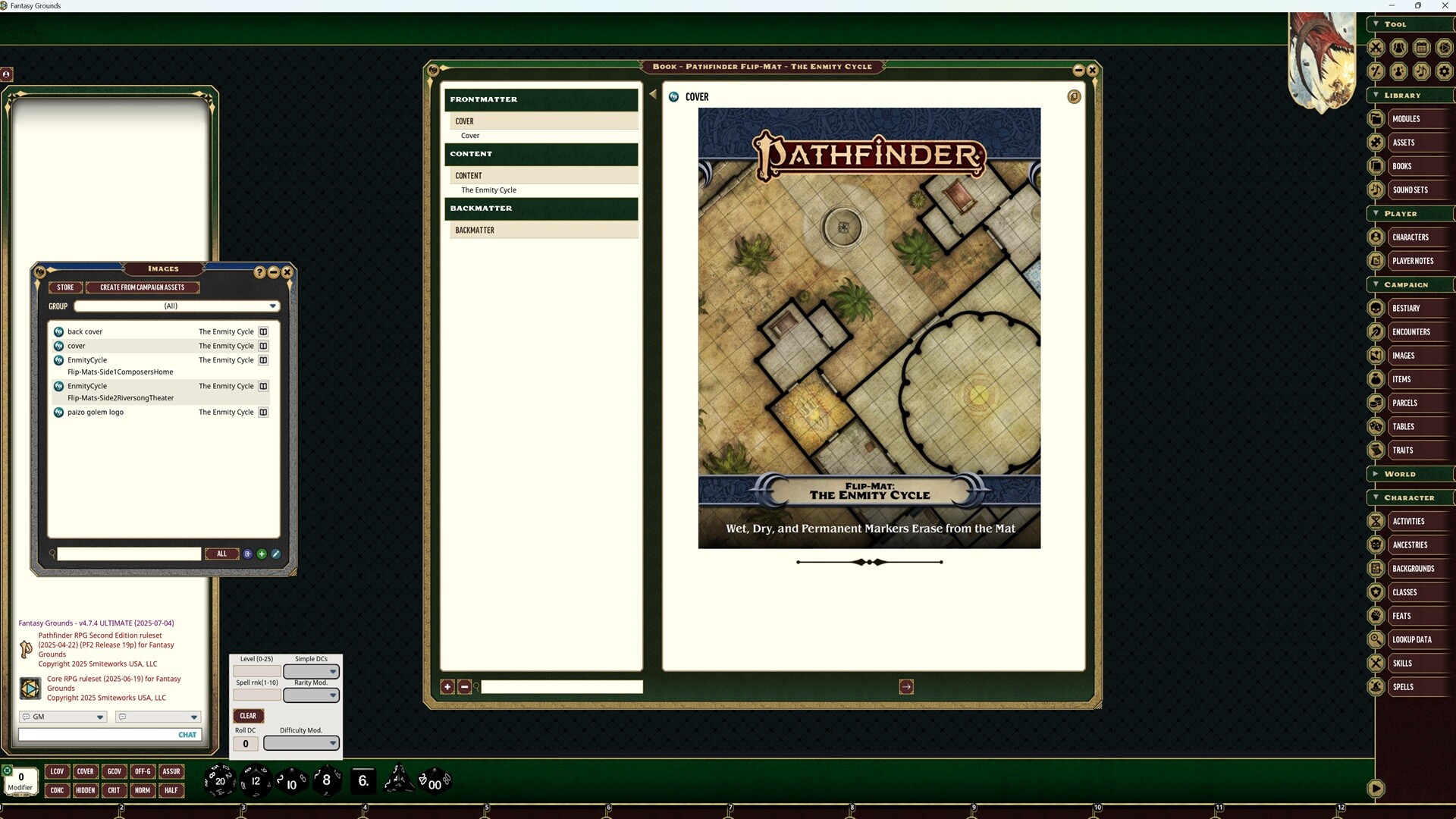This screenshot has height=819, width=1456.
Task: Open the Sound tool icon
Action: tap(1422, 71)
